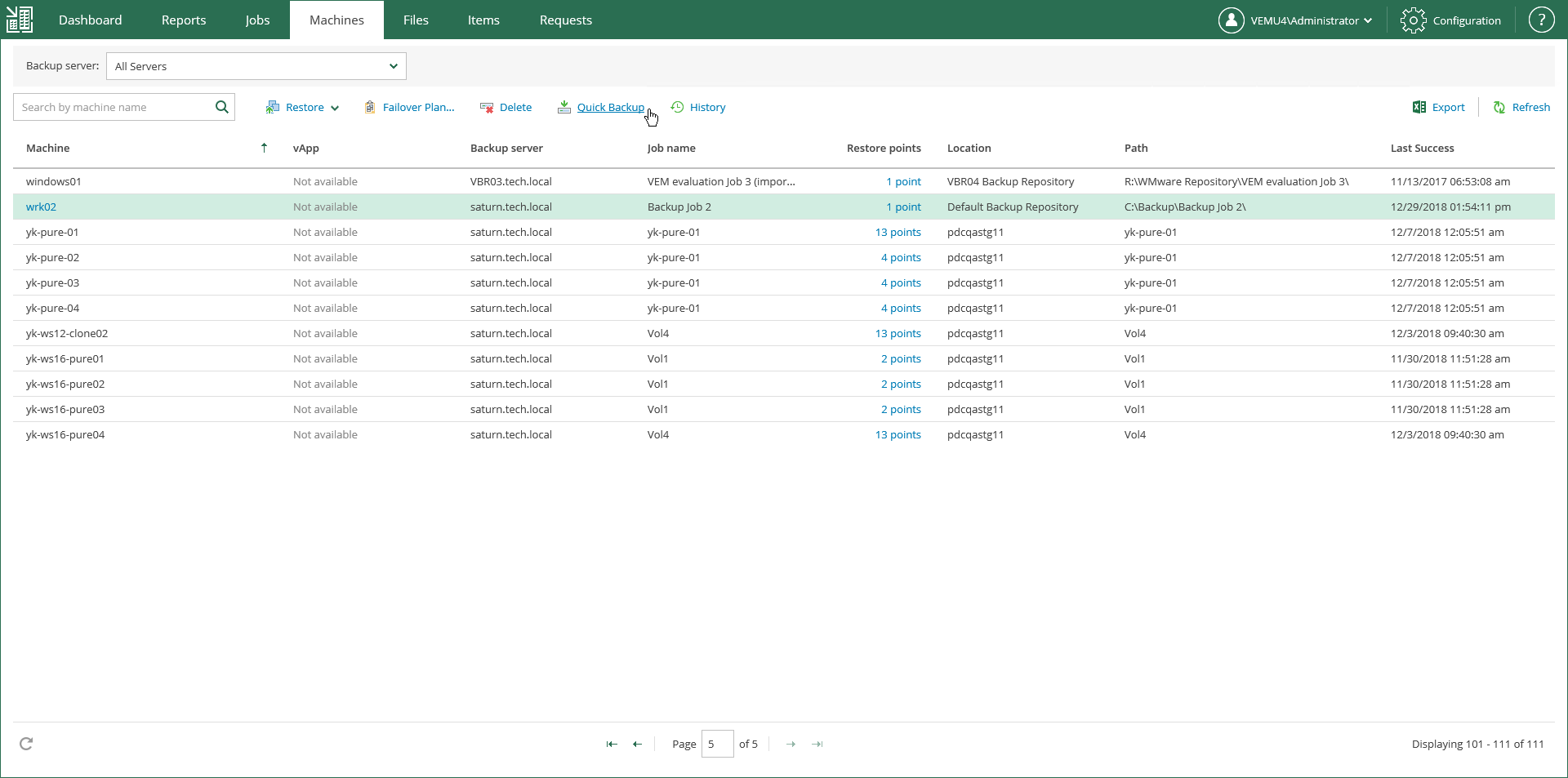Switch to the Reports tab

(184, 20)
